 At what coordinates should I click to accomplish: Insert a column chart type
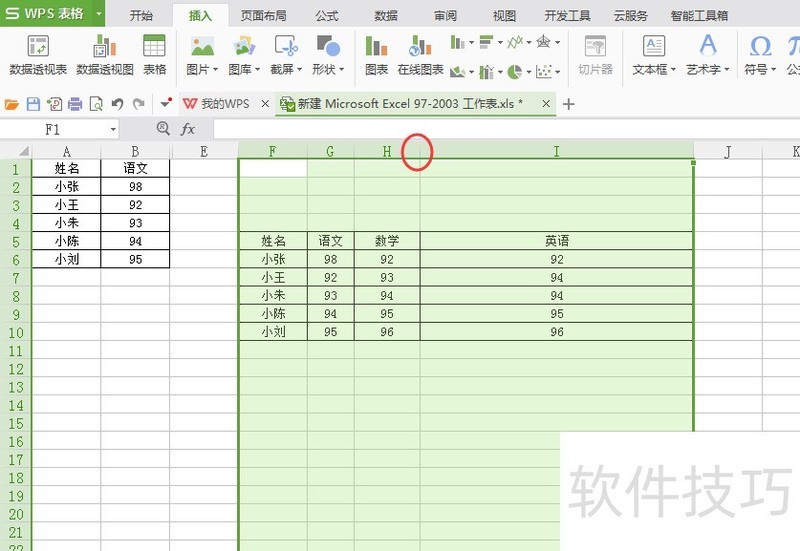(x=458, y=42)
